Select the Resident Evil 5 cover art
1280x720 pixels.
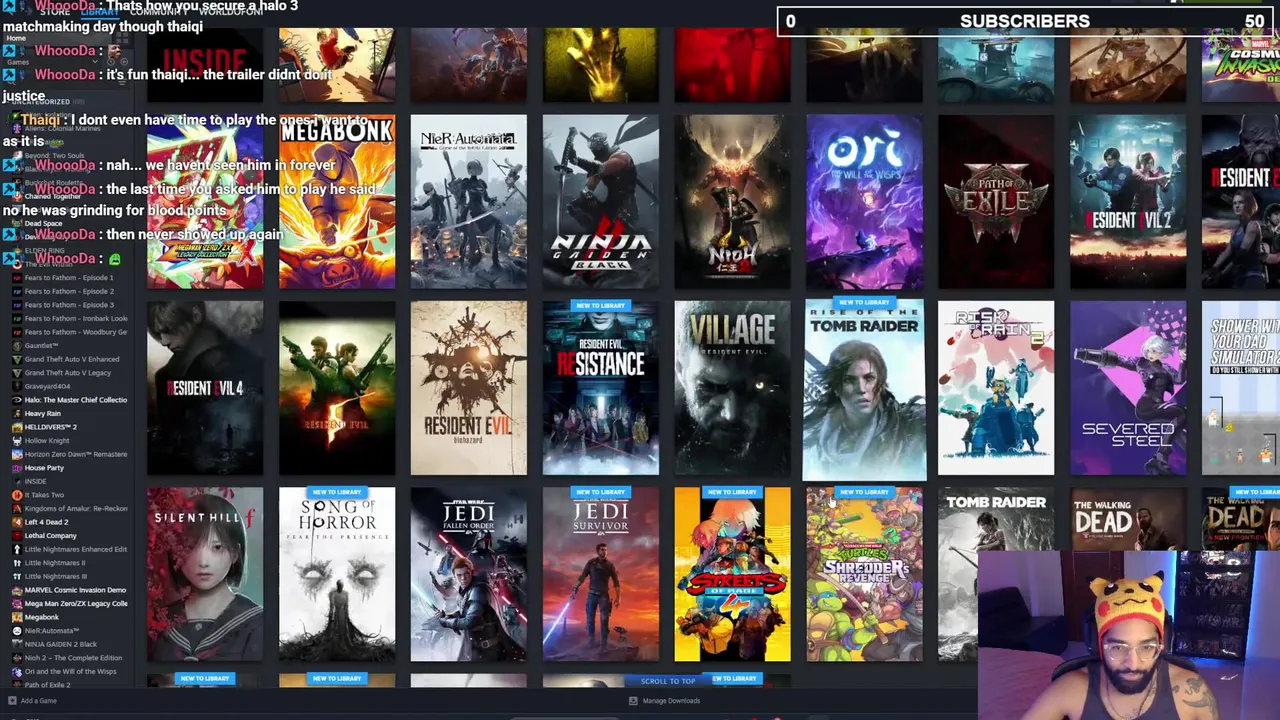pos(337,388)
